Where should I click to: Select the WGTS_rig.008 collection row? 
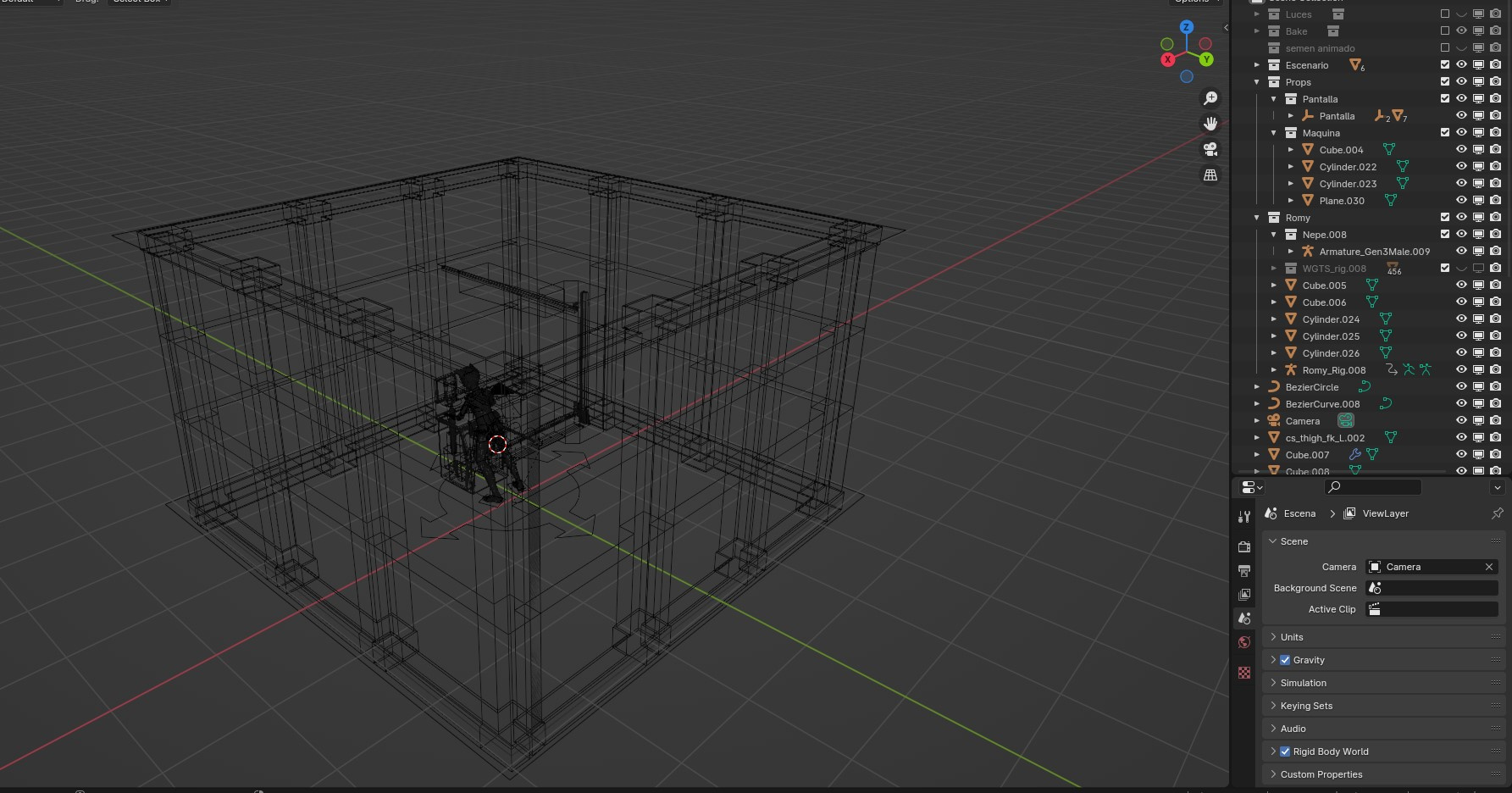[1334, 269]
